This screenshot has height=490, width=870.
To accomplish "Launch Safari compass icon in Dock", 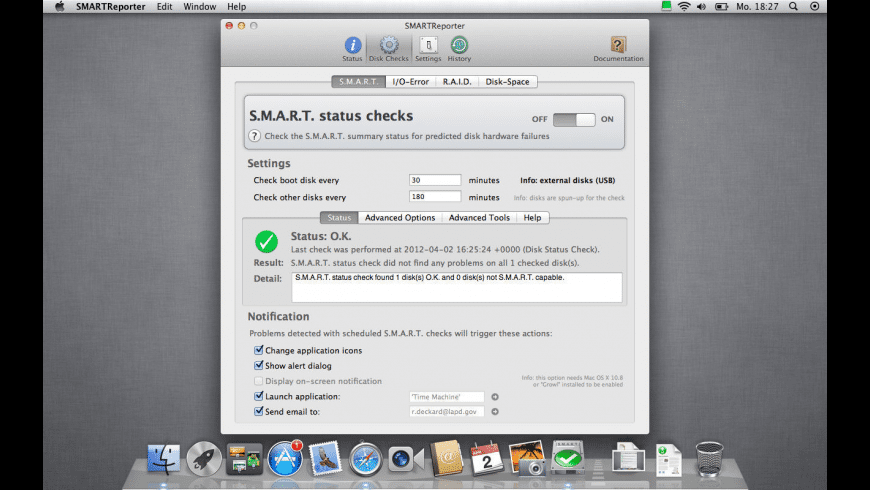I will coord(365,459).
